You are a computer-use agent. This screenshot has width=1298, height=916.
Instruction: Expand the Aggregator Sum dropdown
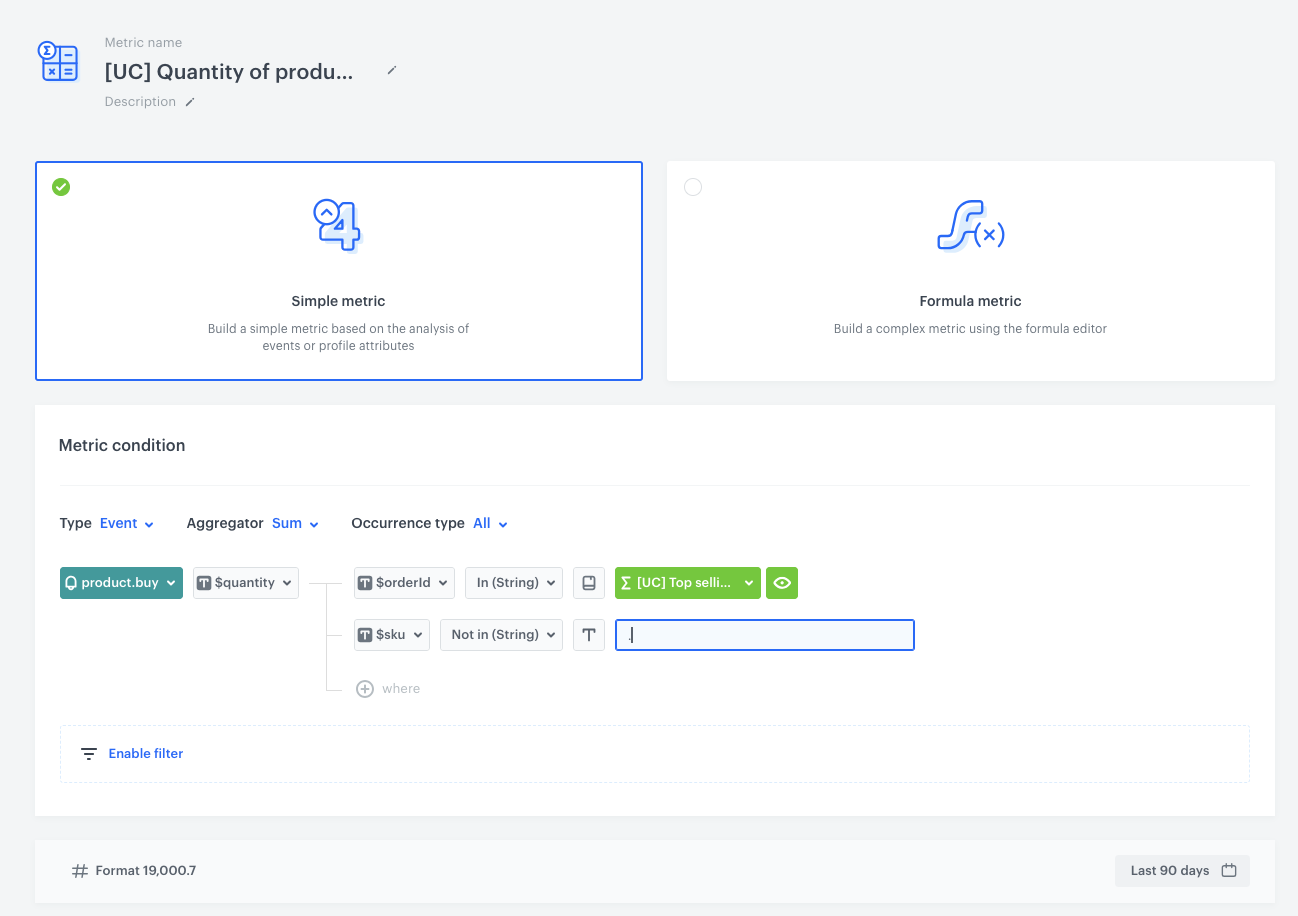pyautogui.click(x=295, y=524)
